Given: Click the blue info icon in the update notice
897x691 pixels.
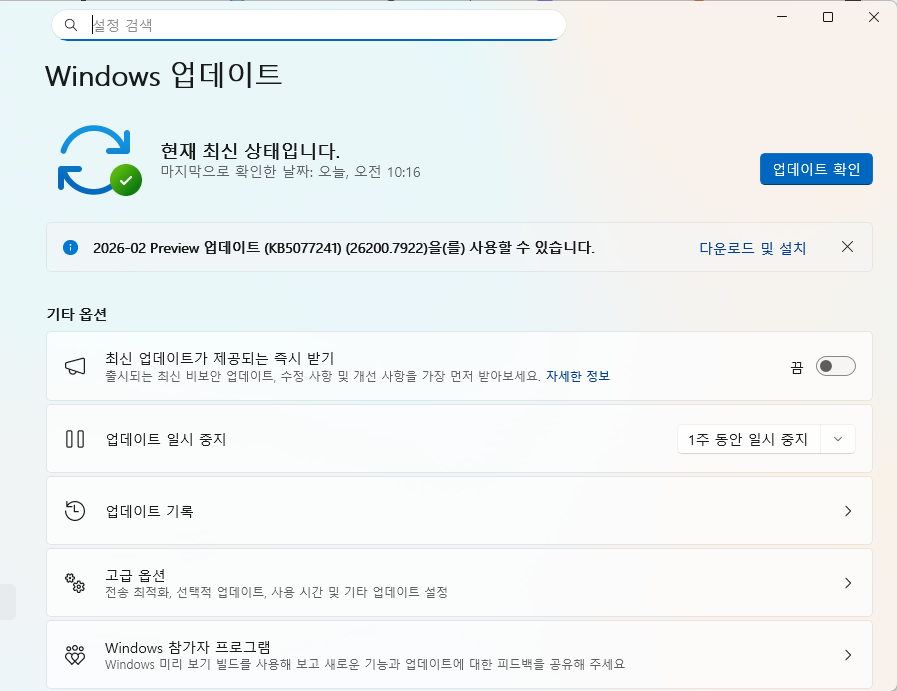Looking at the screenshot, I should pos(70,247).
